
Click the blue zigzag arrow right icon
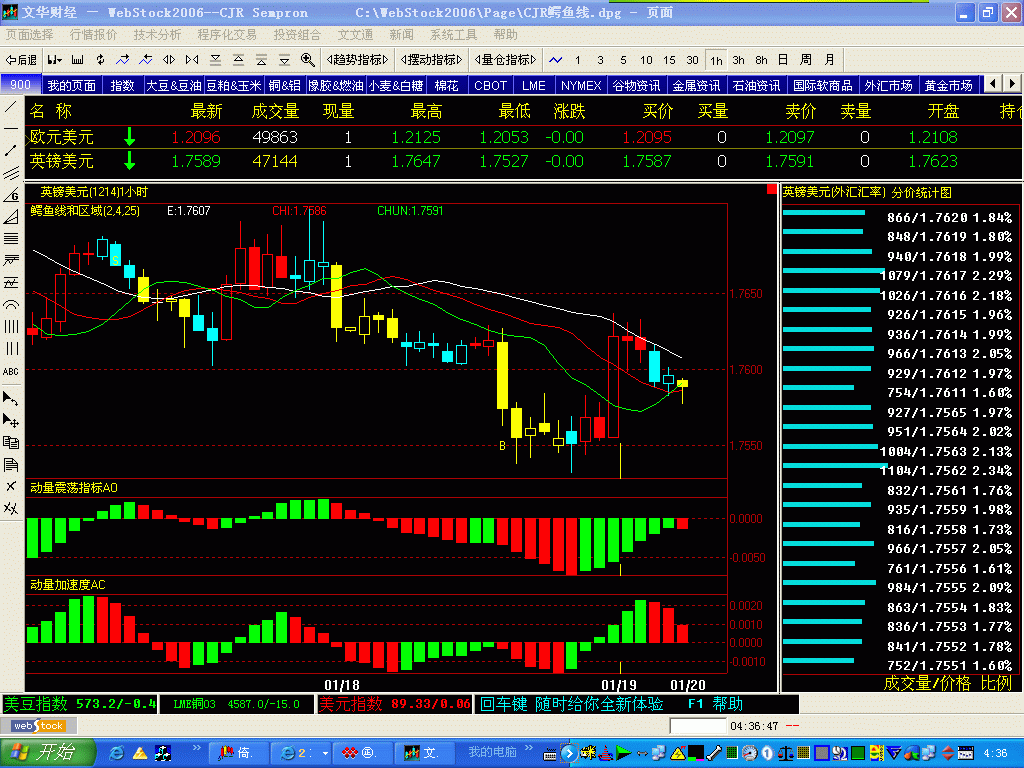(123, 60)
